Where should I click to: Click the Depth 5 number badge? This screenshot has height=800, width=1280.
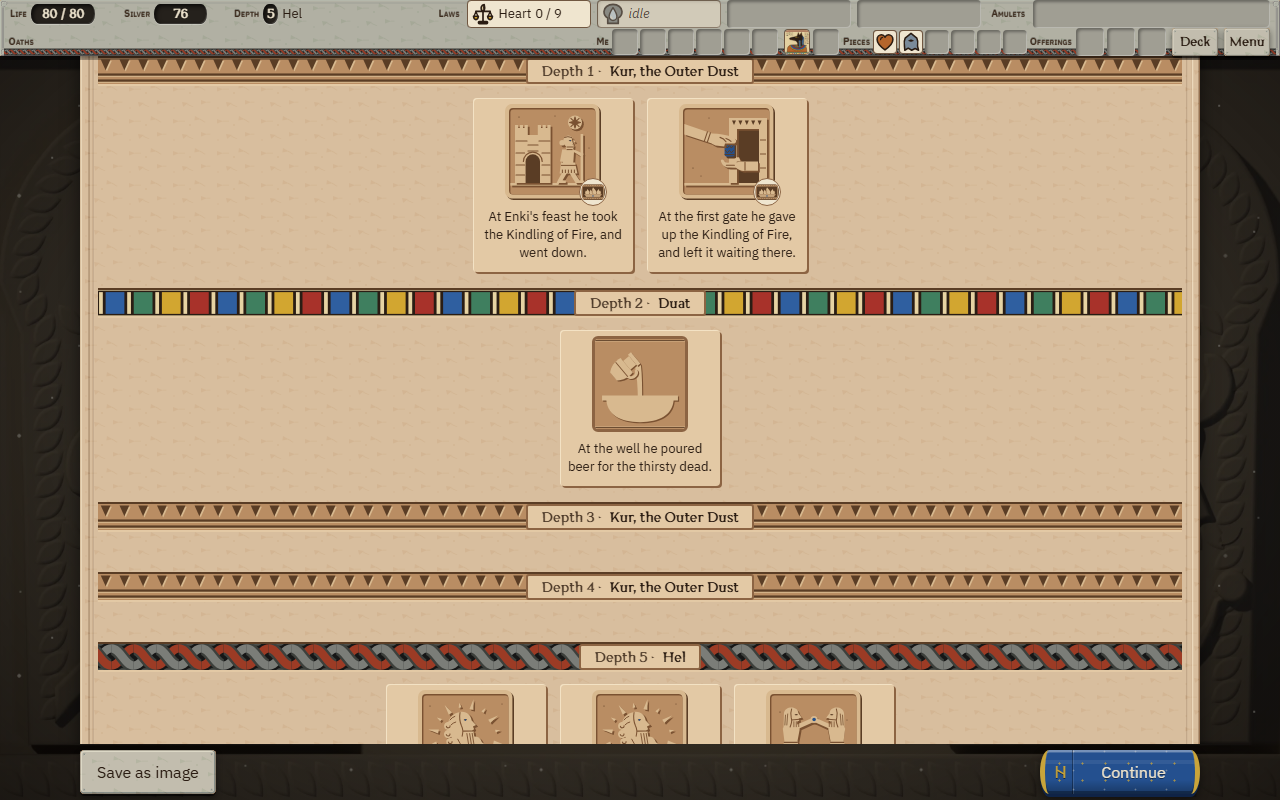click(x=271, y=14)
